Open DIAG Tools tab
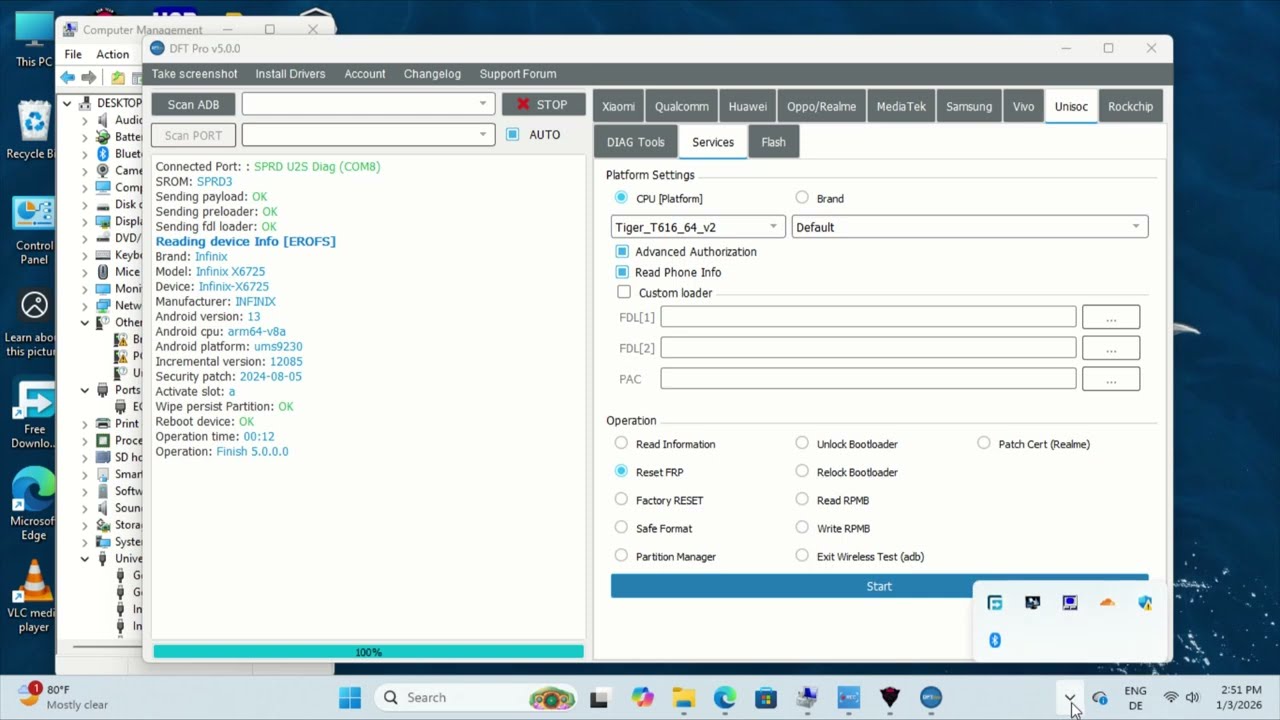Image resolution: width=1280 pixels, height=720 pixels. [635, 142]
